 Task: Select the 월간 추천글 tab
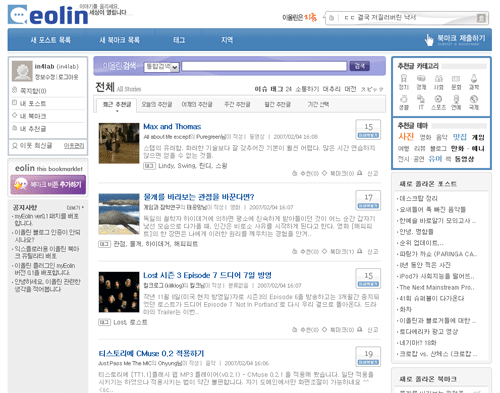point(278,105)
